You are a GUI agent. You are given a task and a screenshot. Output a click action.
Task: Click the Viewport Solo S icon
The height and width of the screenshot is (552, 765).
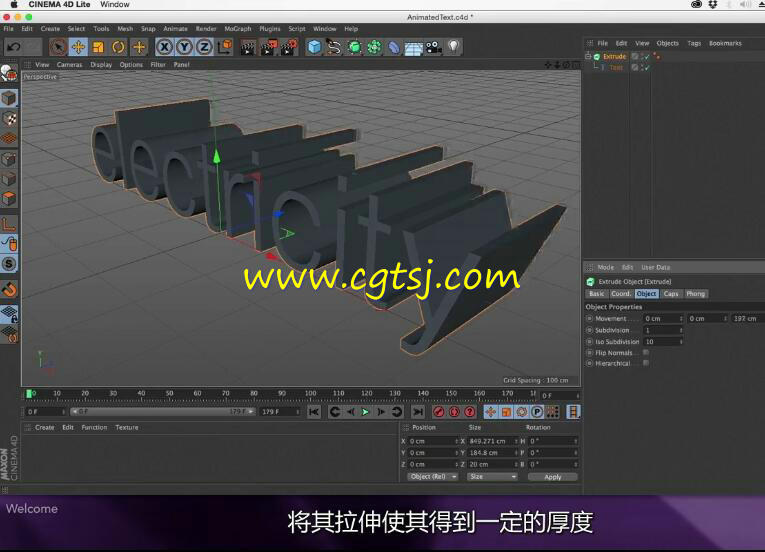(x=9, y=264)
